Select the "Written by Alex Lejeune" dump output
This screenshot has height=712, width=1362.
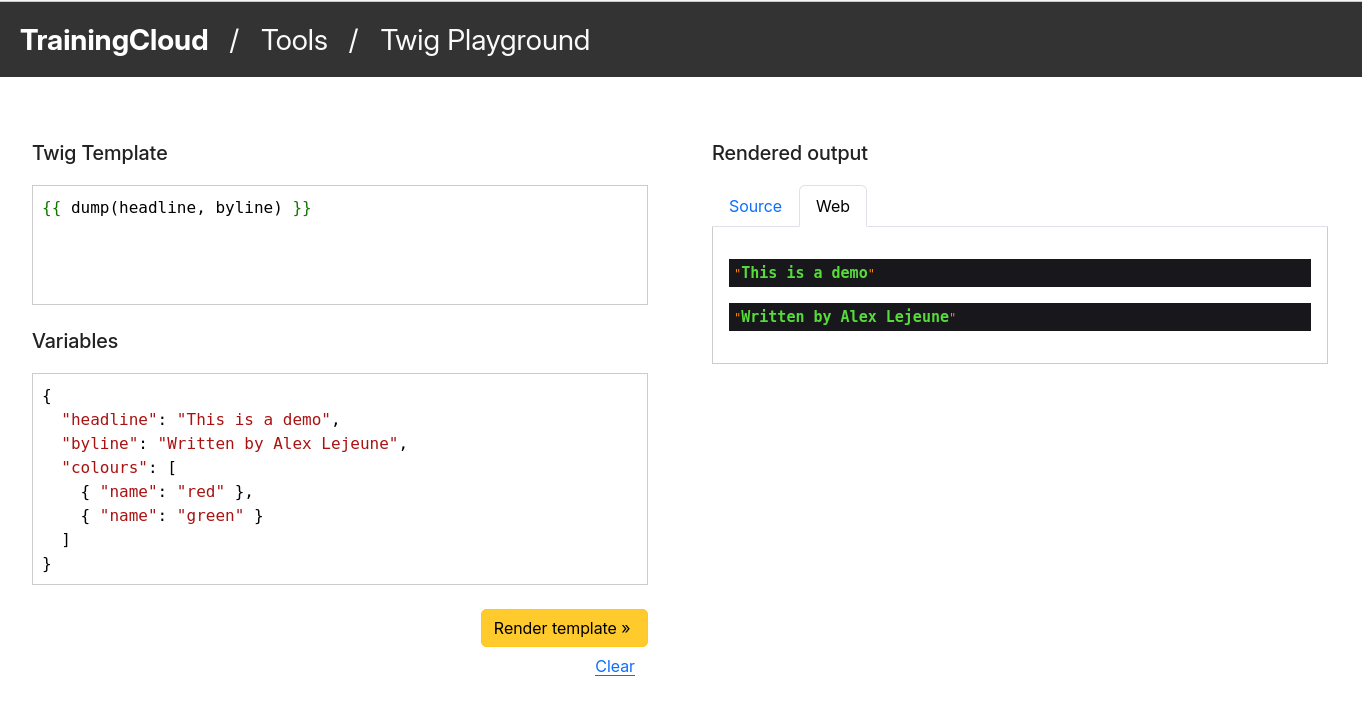tap(1020, 317)
